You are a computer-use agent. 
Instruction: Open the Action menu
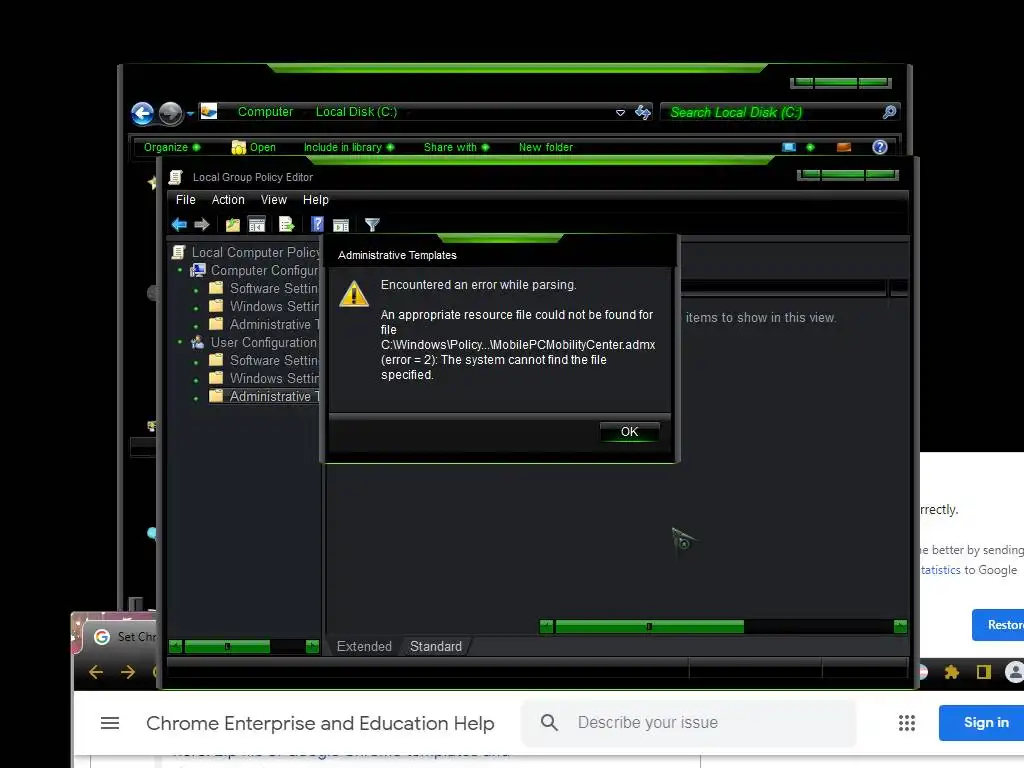[228, 200]
